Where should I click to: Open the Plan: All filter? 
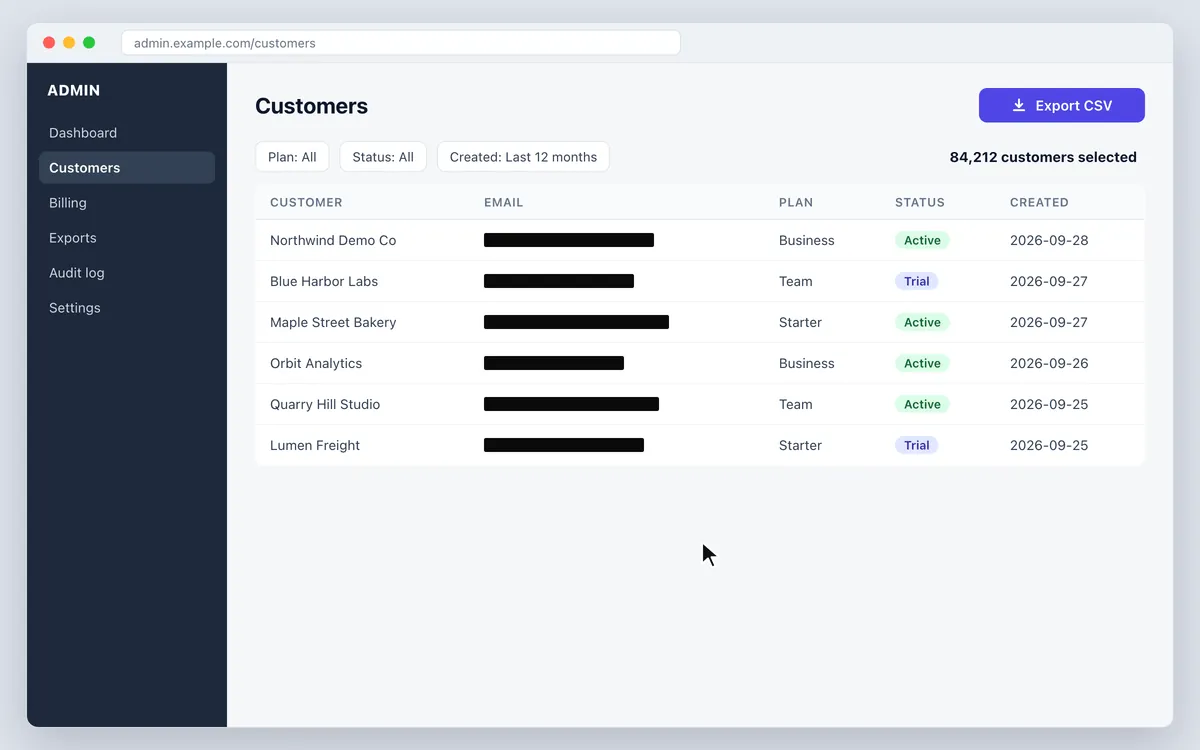[x=292, y=157]
